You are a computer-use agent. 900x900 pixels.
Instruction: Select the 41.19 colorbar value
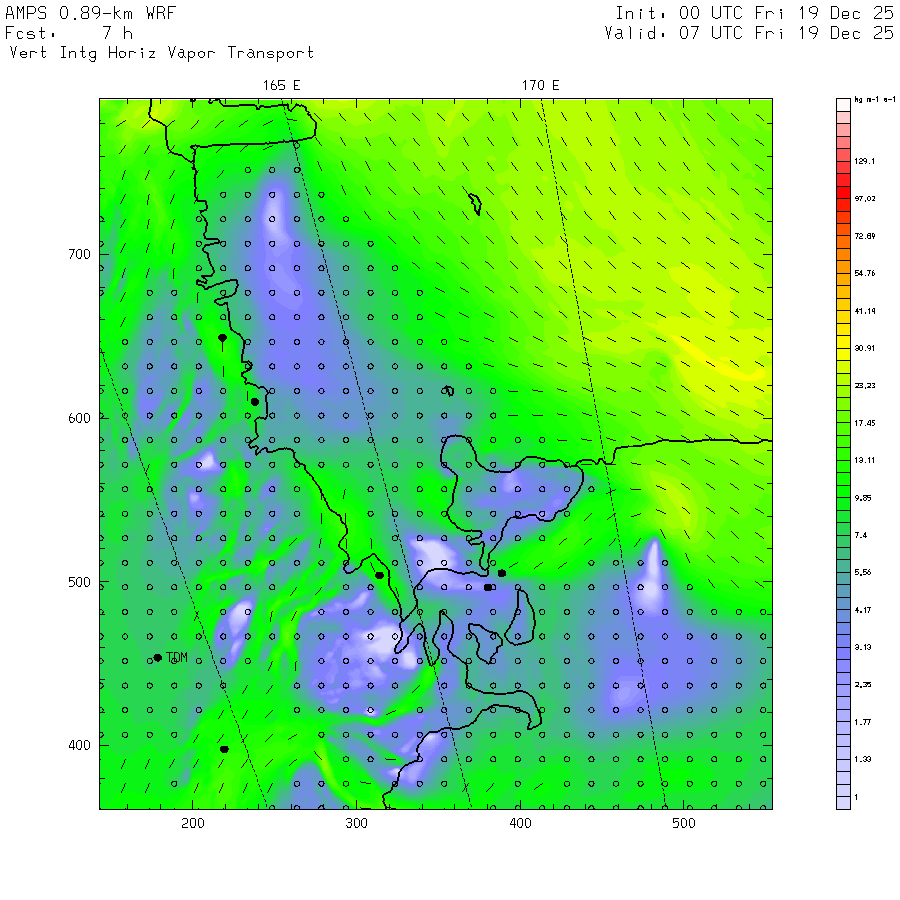[x=864, y=311]
